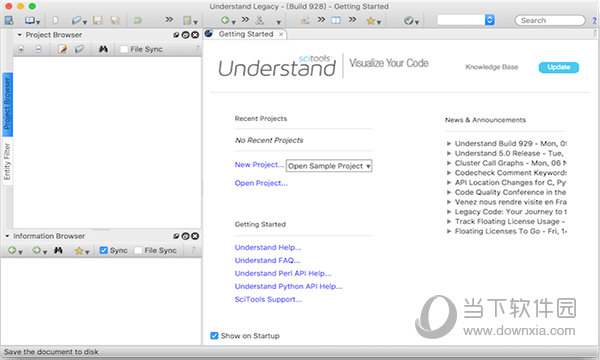
Task: Click the favorites star in Information Browser
Action: point(79,251)
